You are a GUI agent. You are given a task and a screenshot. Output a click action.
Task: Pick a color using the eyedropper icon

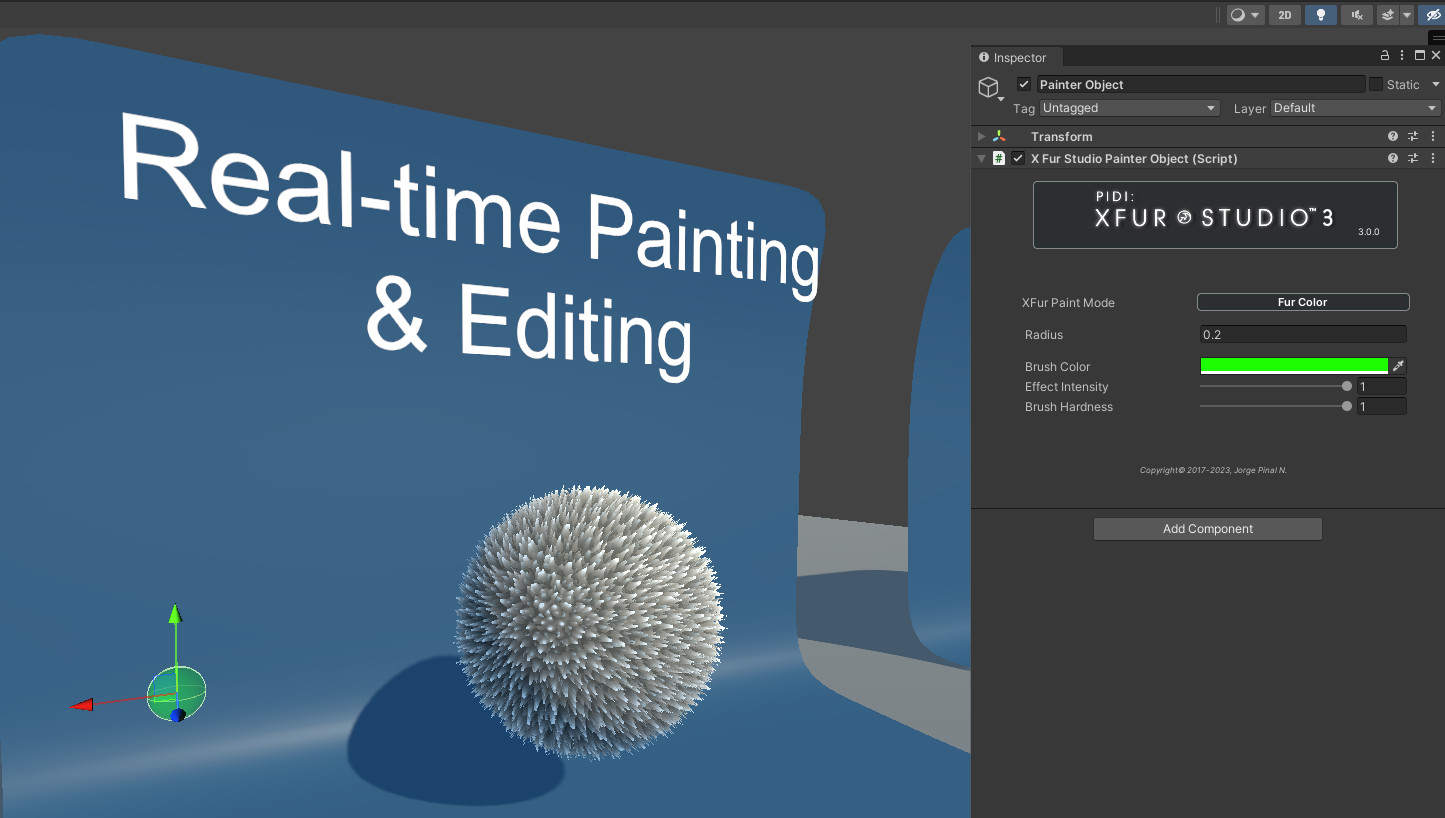[x=1398, y=365]
